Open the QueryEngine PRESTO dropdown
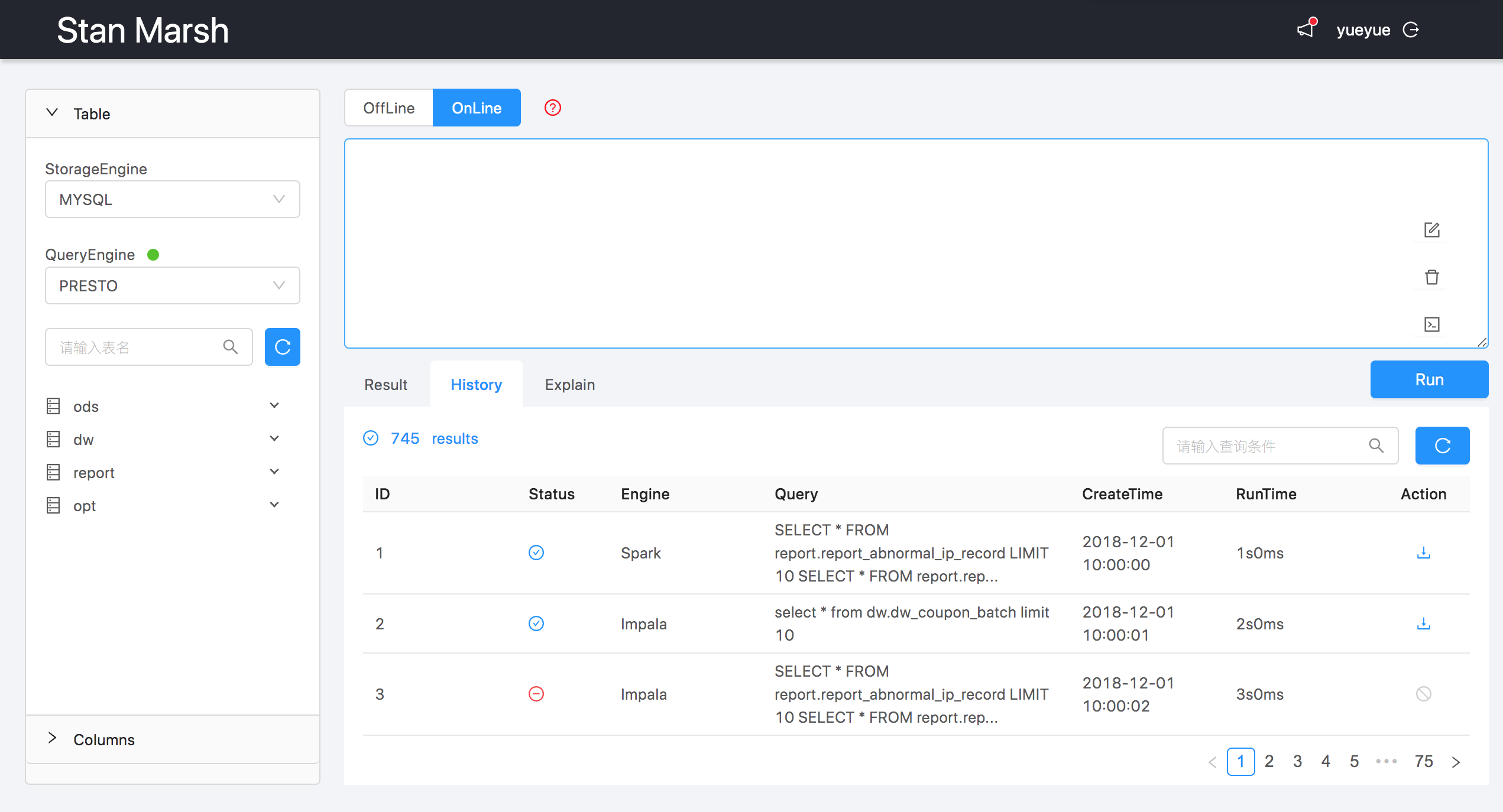 pyautogui.click(x=173, y=285)
